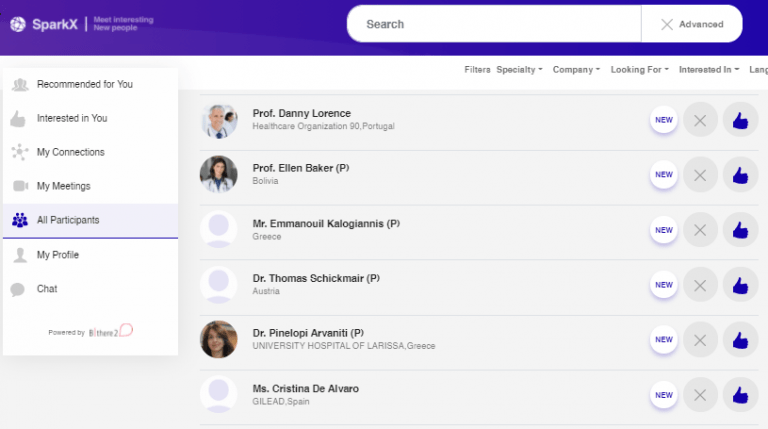768x429 pixels.
Task: Dismiss Prof. Ellen Baker with X
Action: [x=700, y=175]
